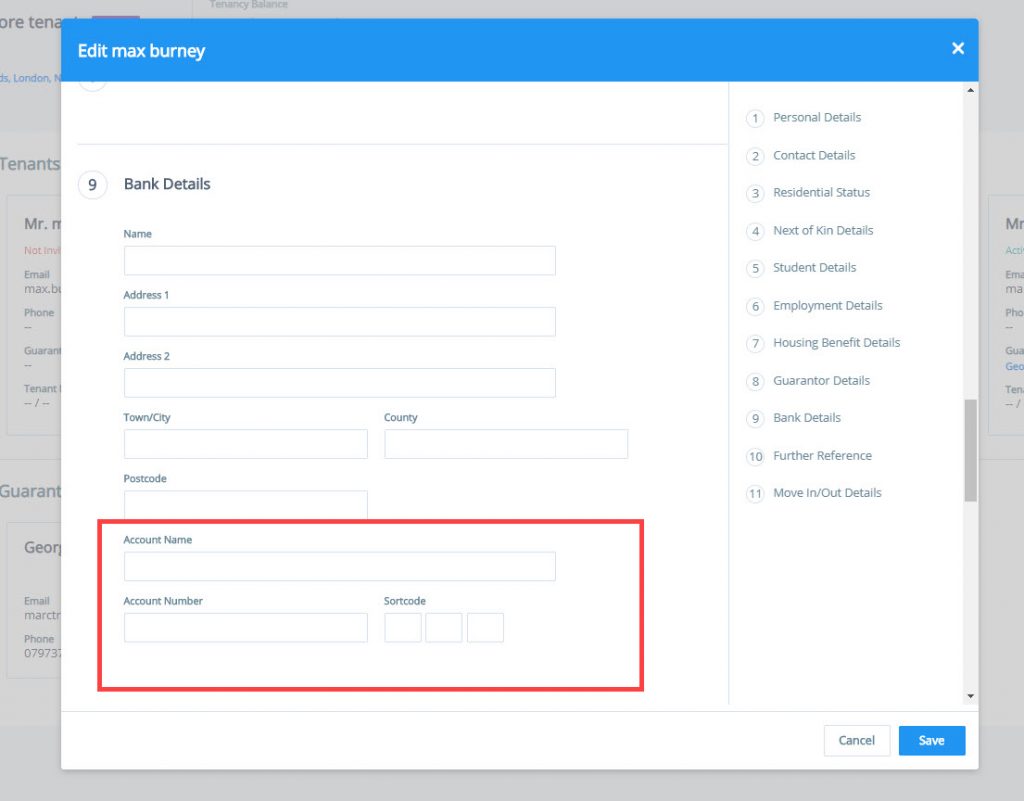Screen dimensions: 1024x801
Task: Go to Residential Status section
Action: [822, 193]
